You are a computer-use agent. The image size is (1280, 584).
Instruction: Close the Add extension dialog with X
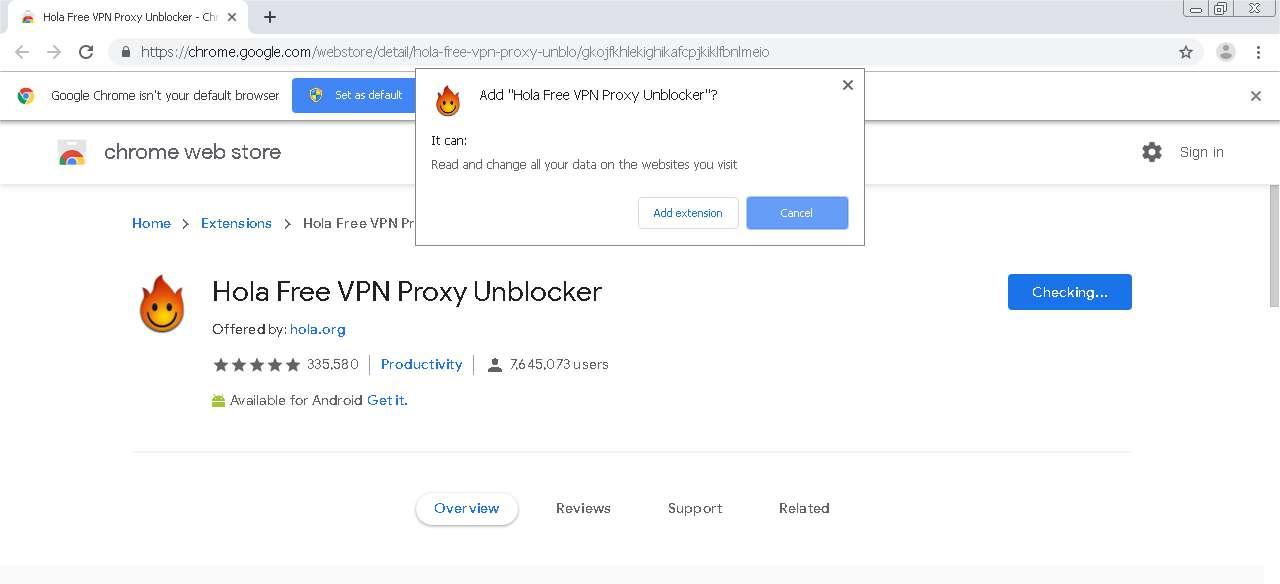point(848,85)
